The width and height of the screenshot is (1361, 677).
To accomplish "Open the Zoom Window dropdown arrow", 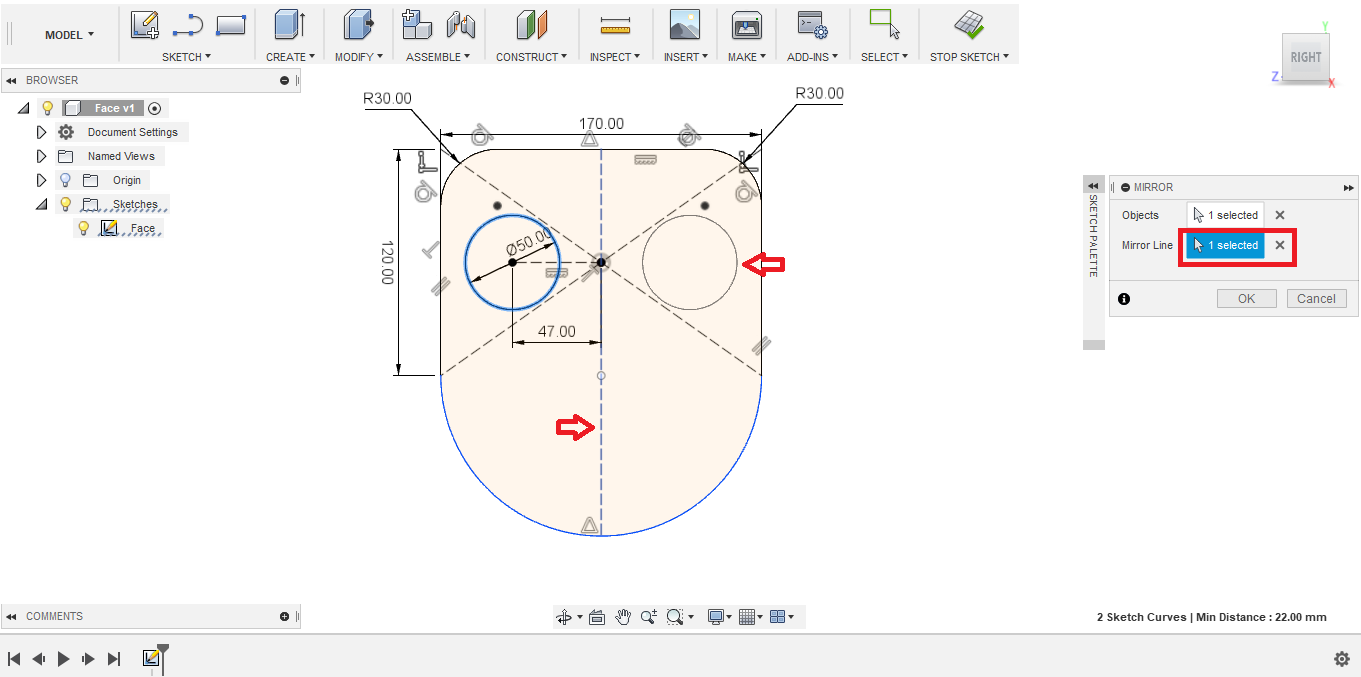I will pyautogui.click(x=691, y=617).
